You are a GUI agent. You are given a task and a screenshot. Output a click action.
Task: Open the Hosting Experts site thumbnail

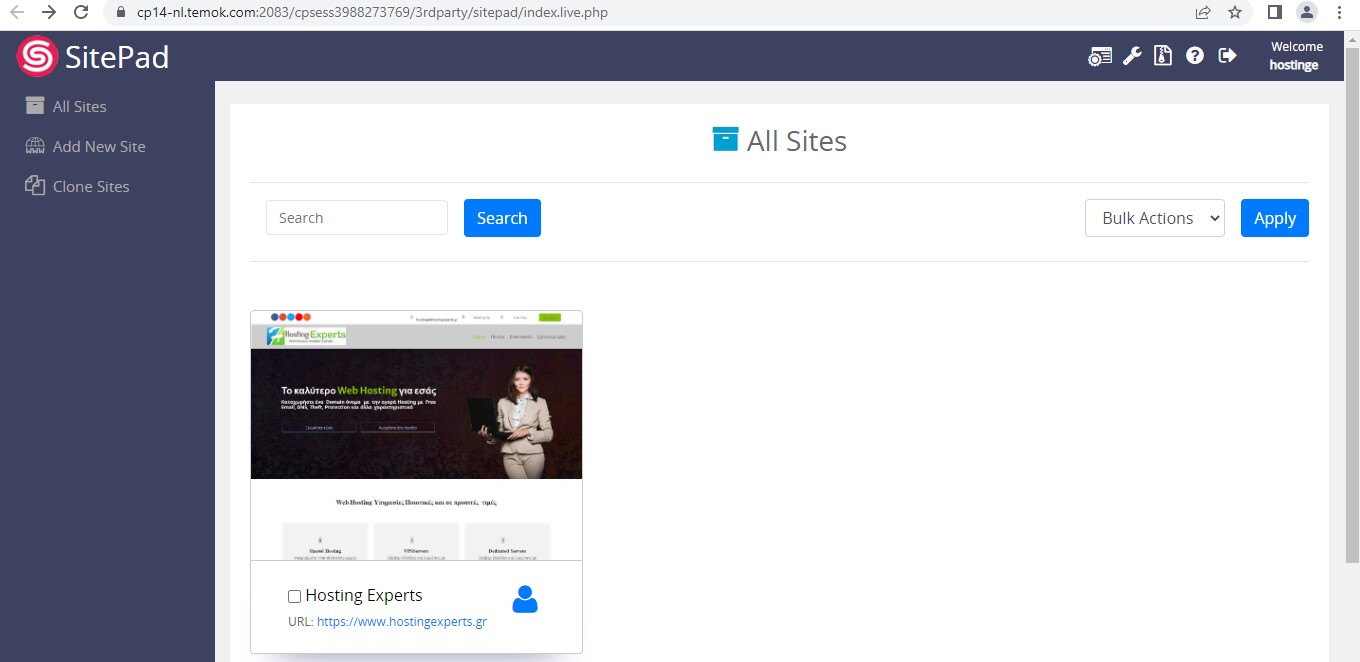tap(416, 435)
